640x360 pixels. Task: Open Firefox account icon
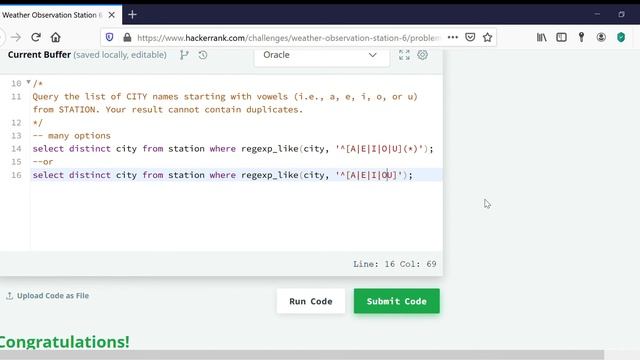[x=601, y=38]
